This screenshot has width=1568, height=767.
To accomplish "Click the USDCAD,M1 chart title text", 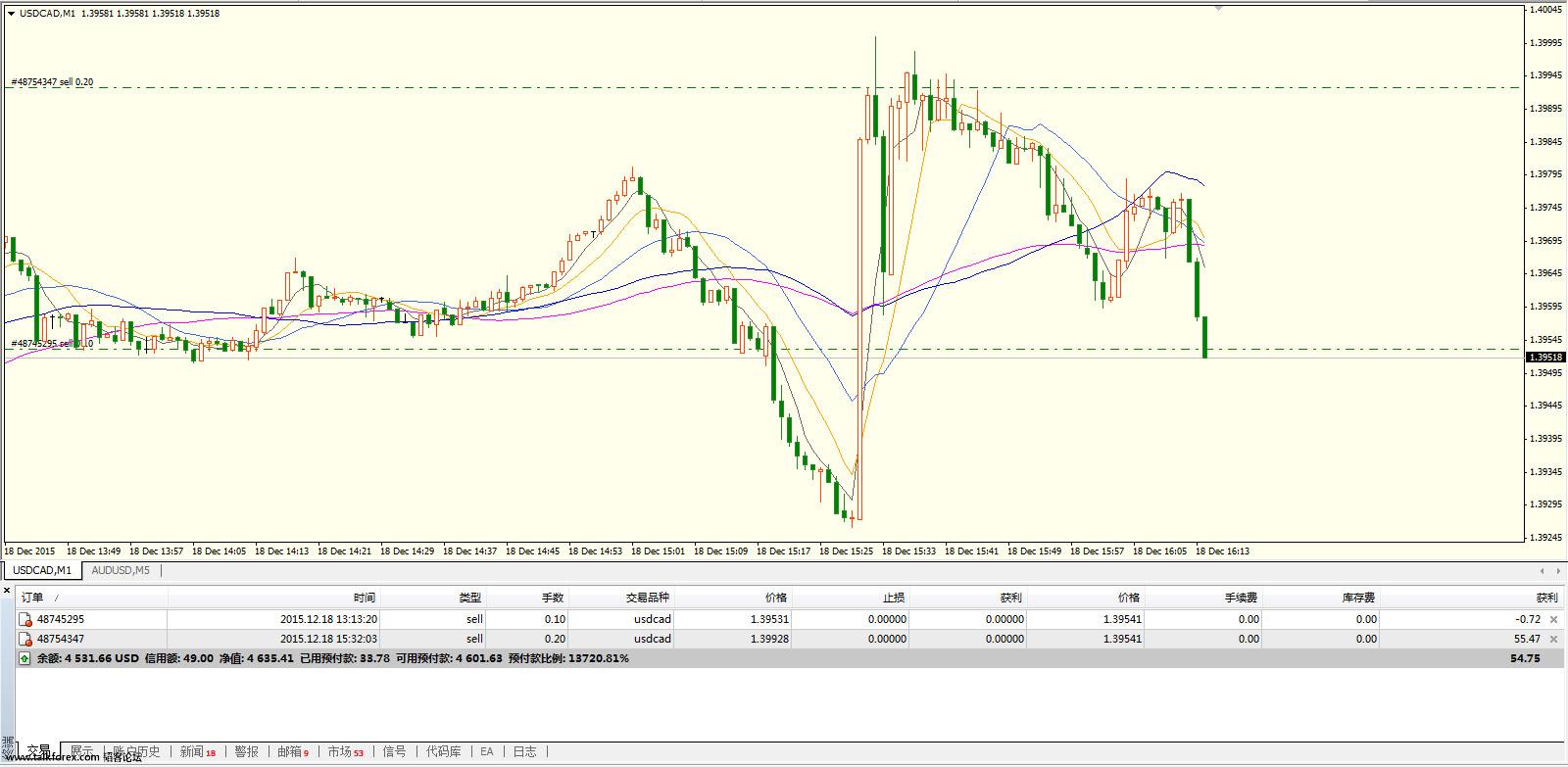I will [x=48, y=14].
